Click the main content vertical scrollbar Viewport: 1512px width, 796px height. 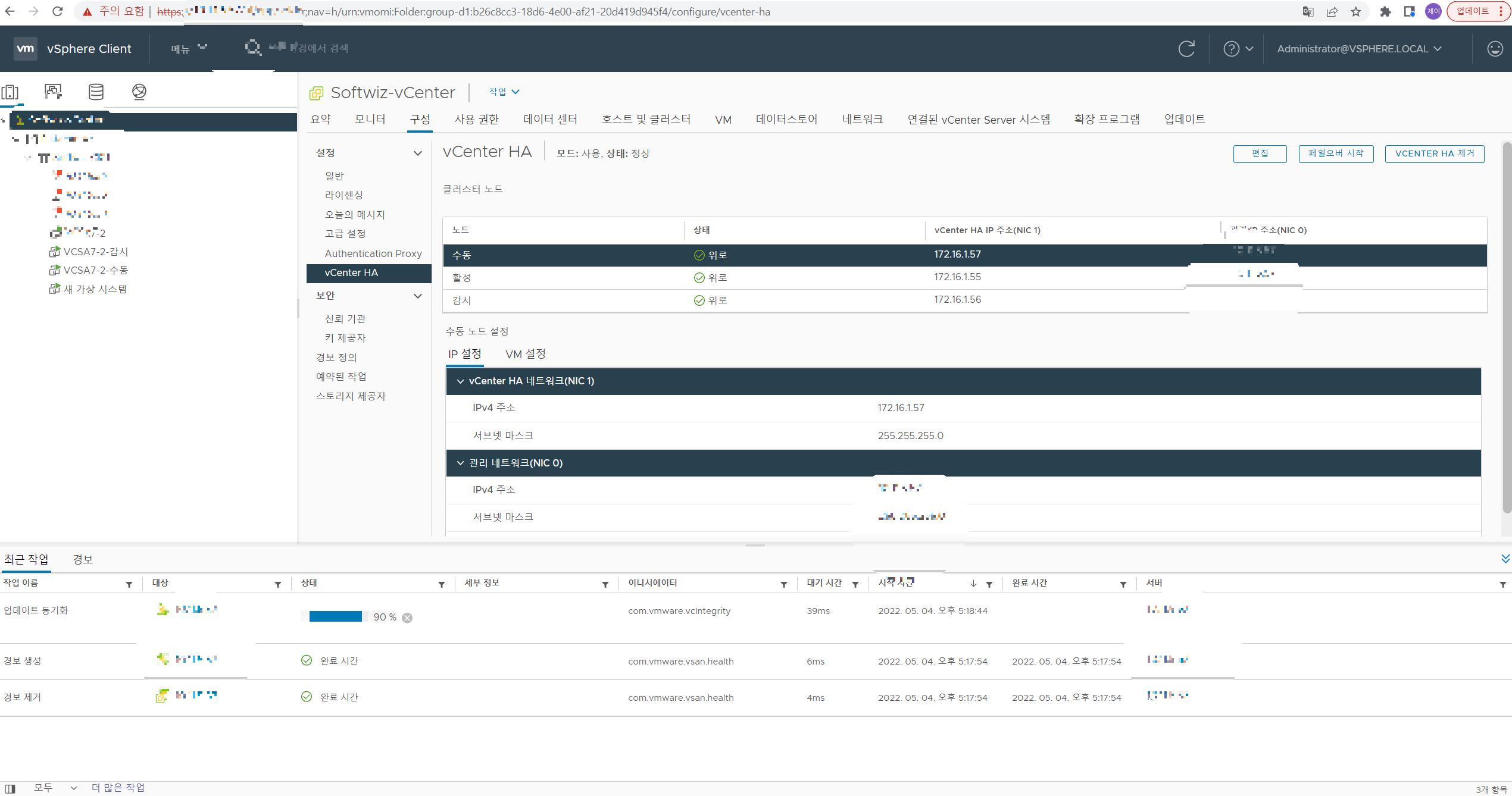pos(1507,327)
